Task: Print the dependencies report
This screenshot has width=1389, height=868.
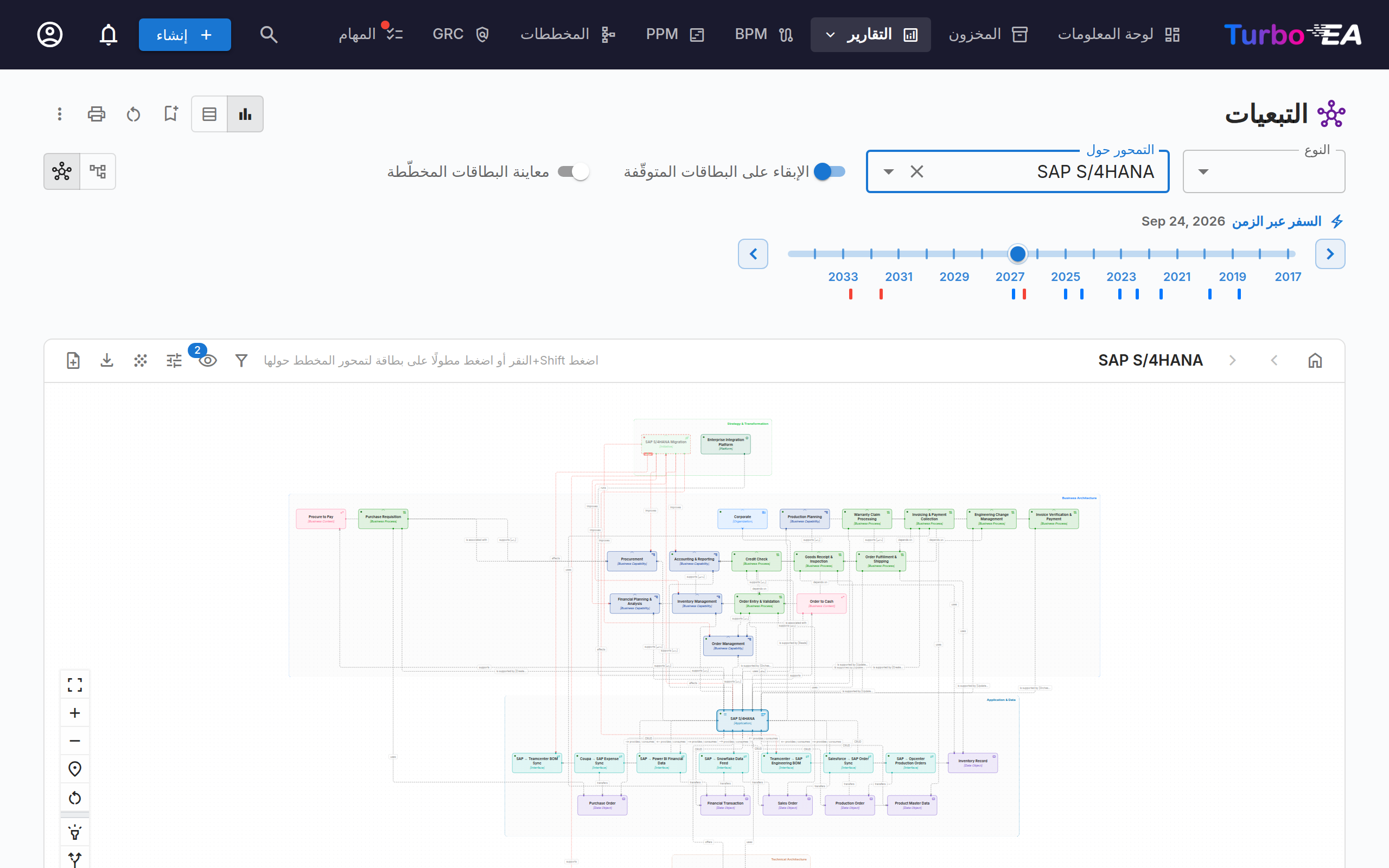Action: tap(97, 114)
